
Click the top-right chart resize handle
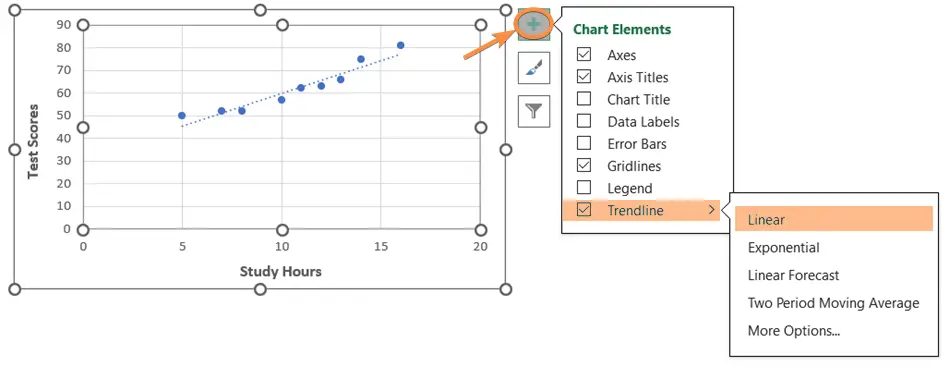point(506,10)
